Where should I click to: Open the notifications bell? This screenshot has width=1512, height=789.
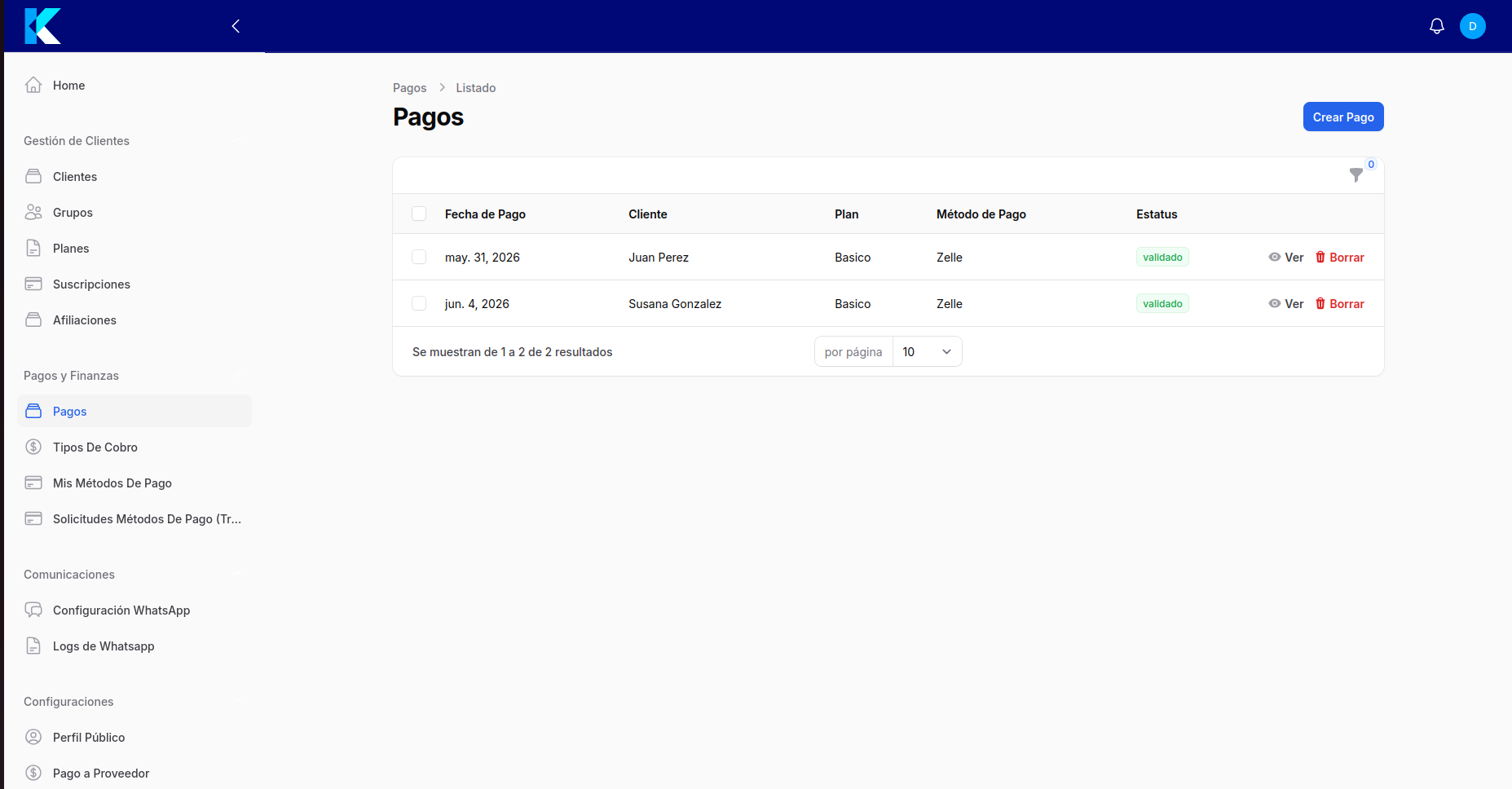tap(1437, 26)
